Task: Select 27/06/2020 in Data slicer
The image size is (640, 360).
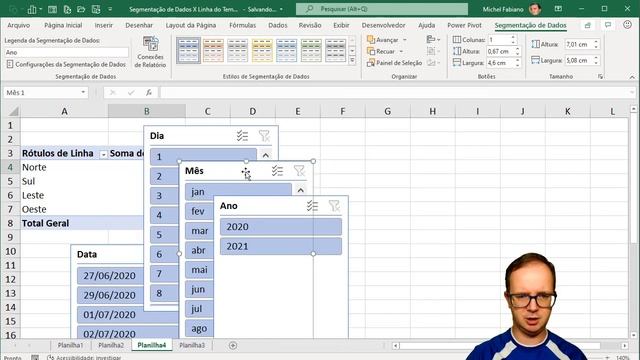Action: pos(110,276)
